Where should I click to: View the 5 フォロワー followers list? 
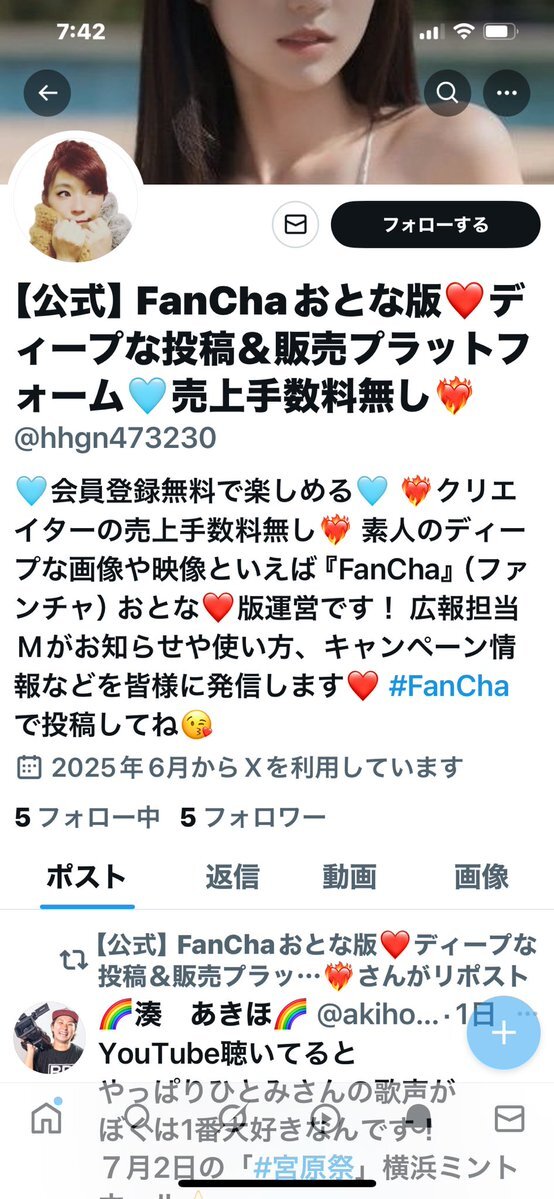[253, 818]
